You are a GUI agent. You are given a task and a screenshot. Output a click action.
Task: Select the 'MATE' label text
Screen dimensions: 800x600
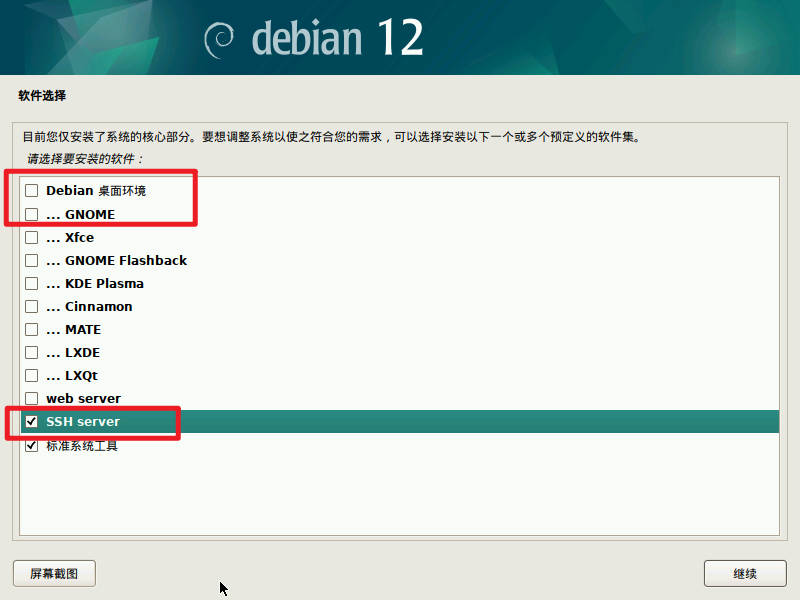(83, 330)
